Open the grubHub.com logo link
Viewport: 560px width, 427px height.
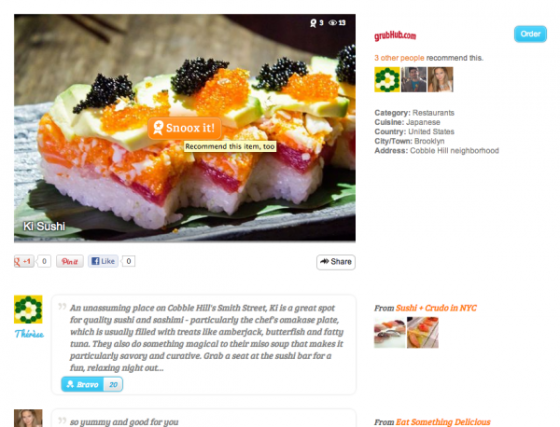coord(395,35)
